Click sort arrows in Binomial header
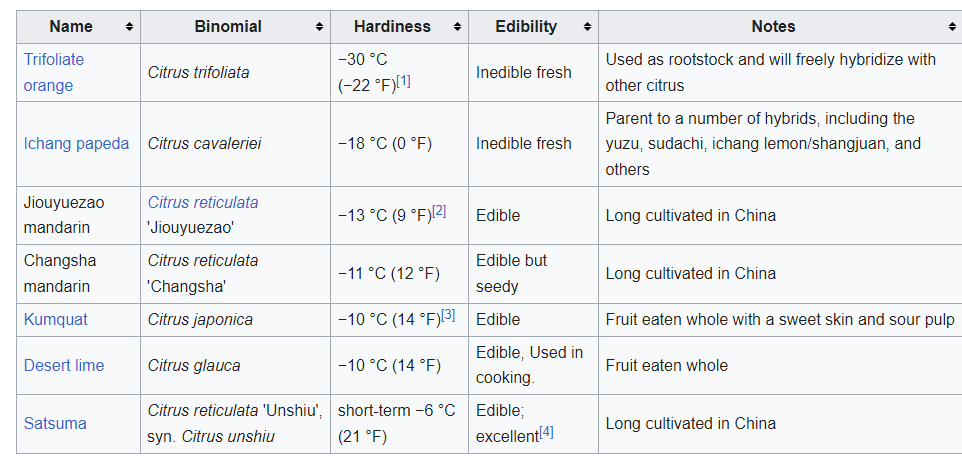The width and height of the screenshot is (962, 460). (319, 27)
